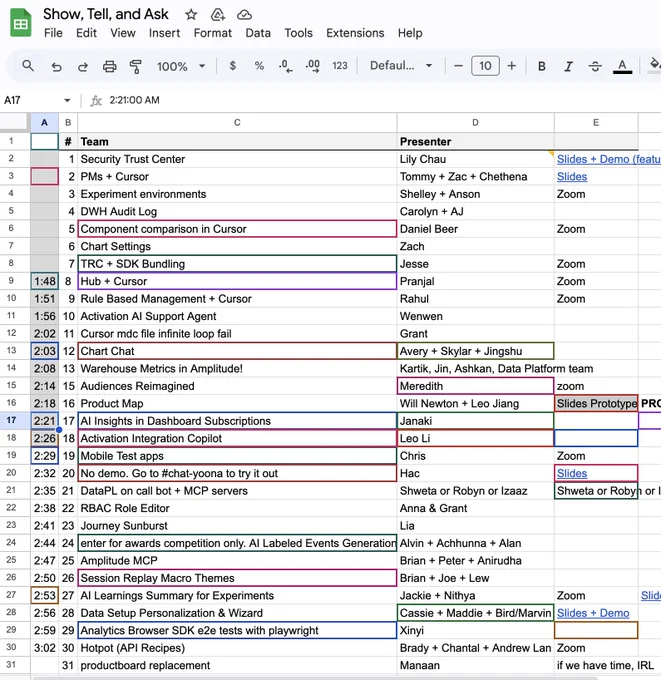Open the Tools menu
The height and width of the screenshot is (680, 661).
[298, 33]
